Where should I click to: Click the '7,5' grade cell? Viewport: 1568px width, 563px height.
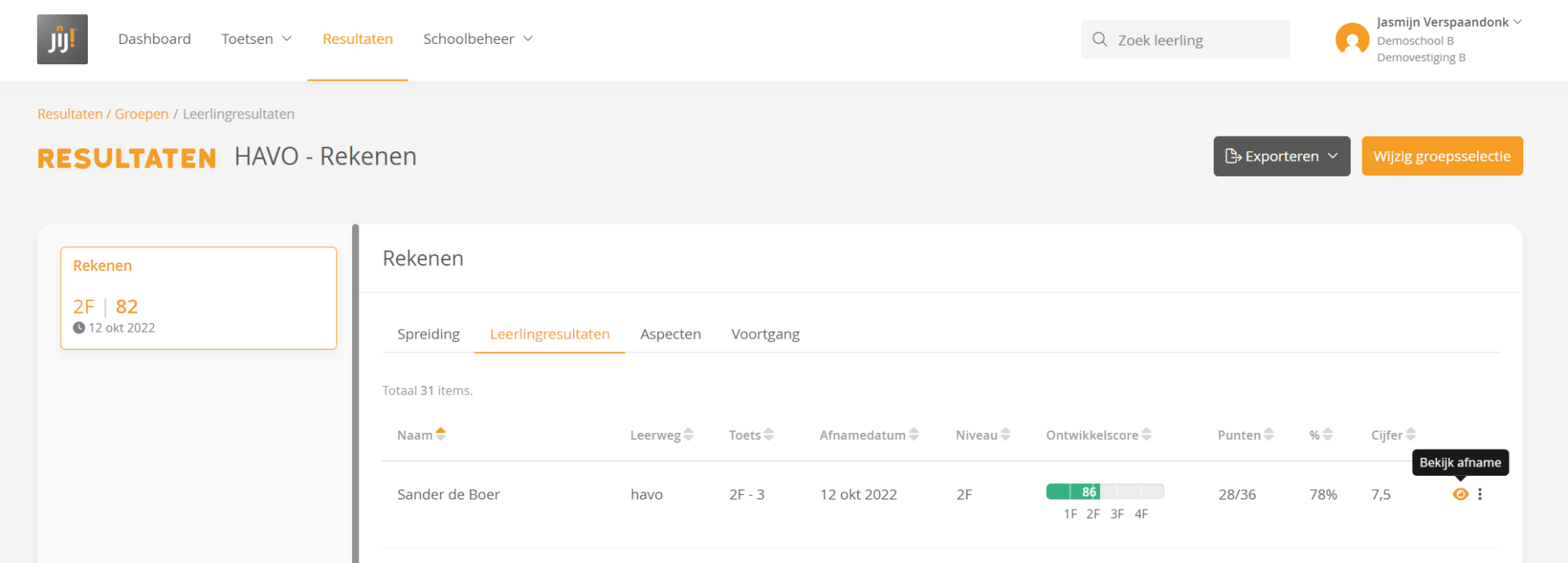pyautogui.click(x=1381, y=495)
